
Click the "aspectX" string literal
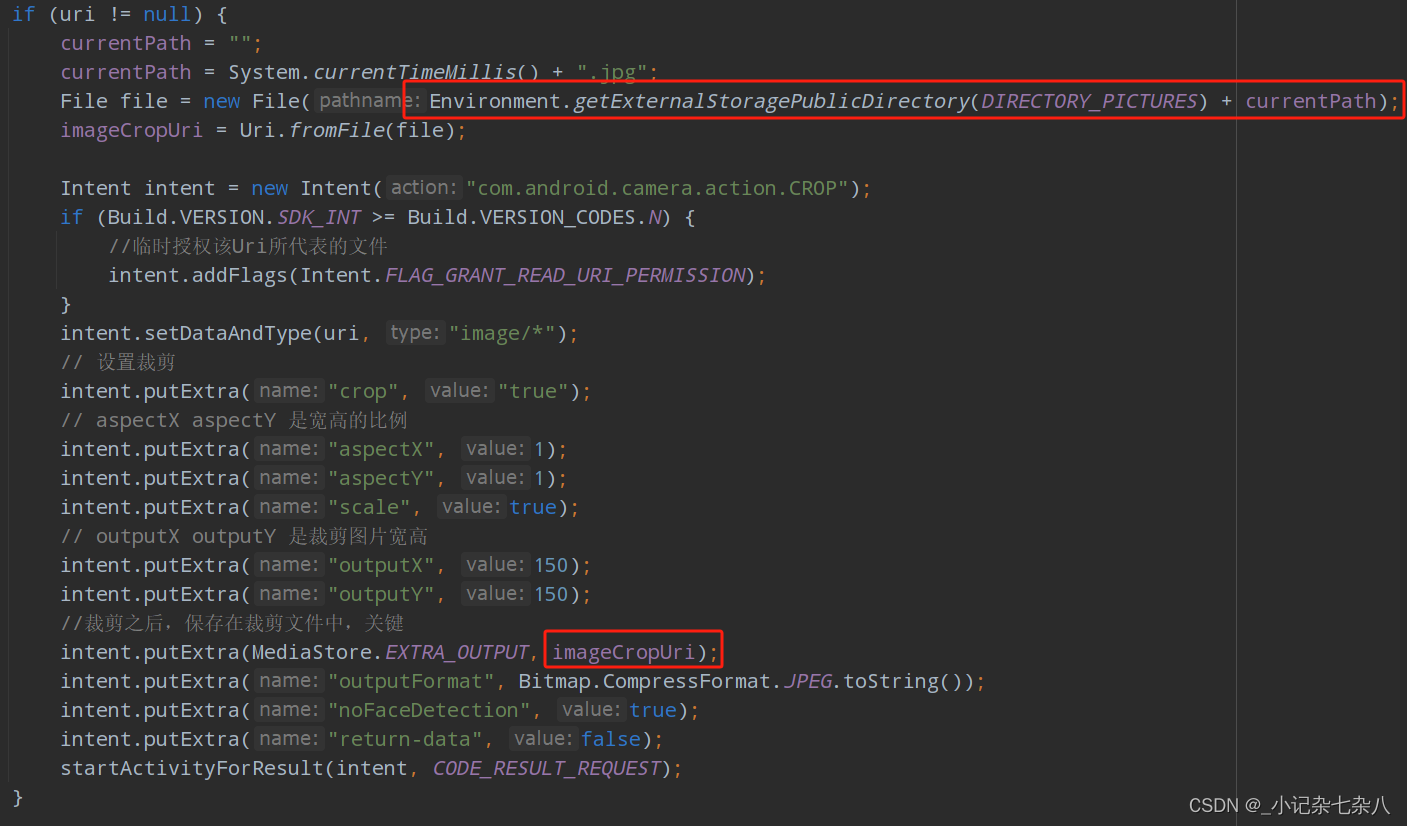pyautogui.click(x=381, y=449)
